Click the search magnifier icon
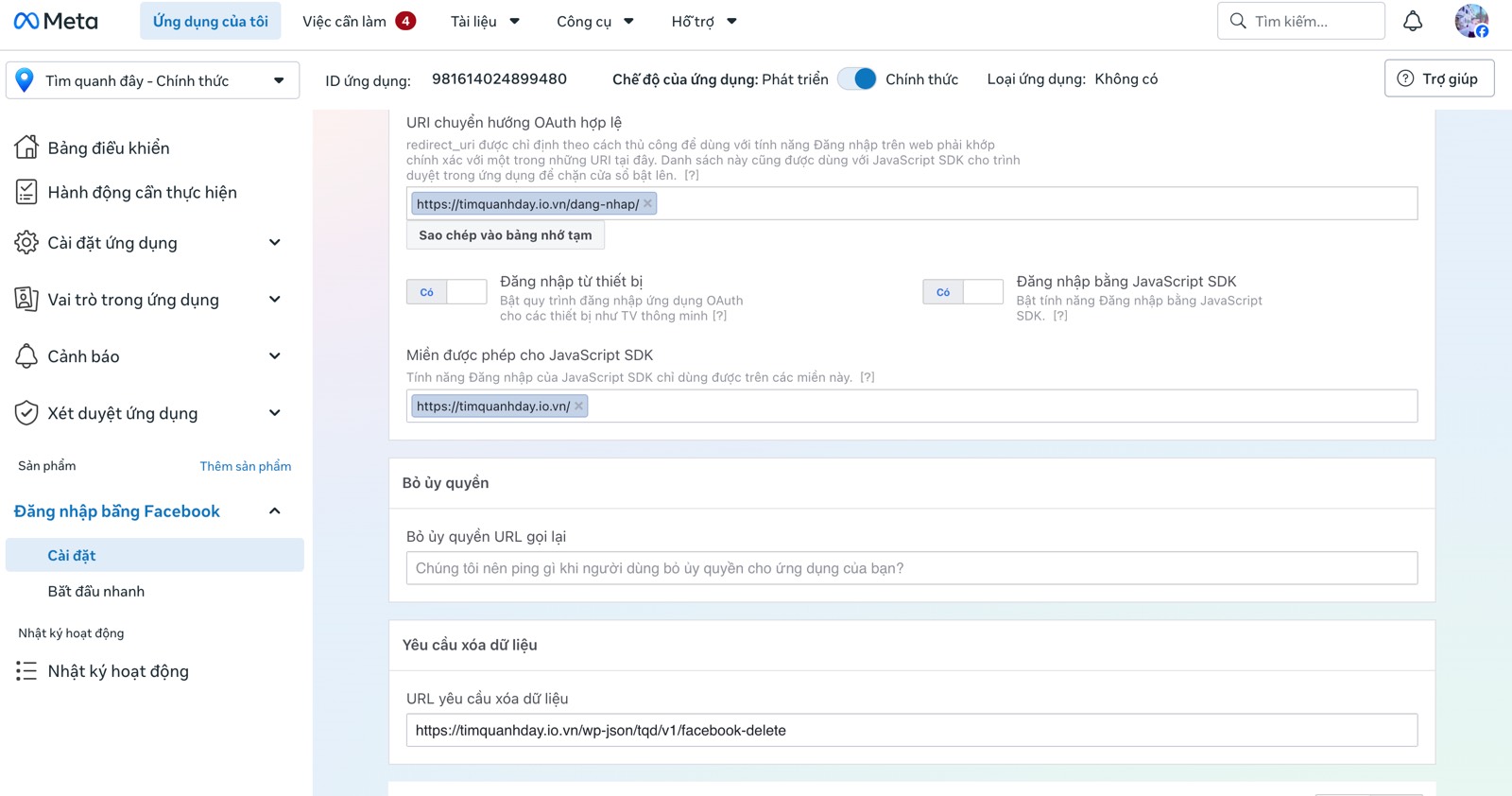This screenshot has width=1512, height=796. click(1238, 21)
